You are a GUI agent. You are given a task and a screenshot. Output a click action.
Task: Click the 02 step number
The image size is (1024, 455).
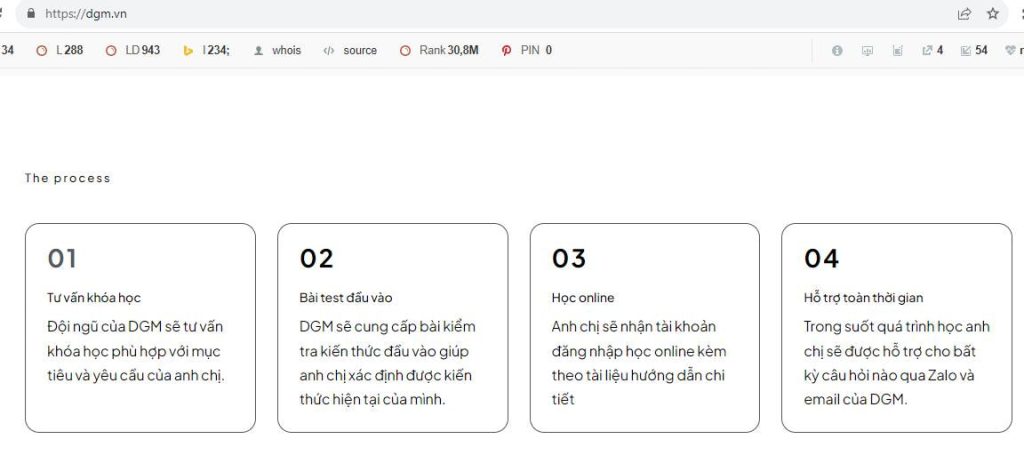click(316, 259)
